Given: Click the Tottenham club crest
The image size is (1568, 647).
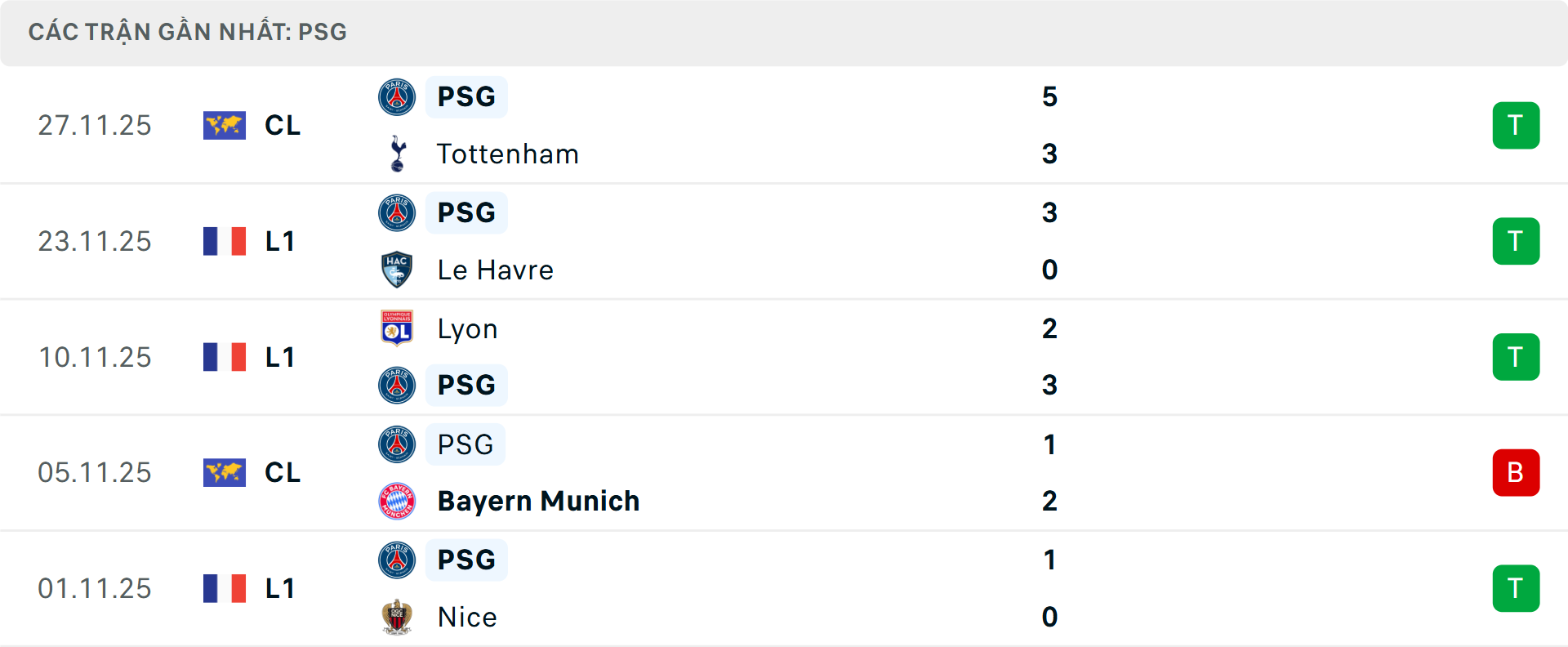Looking at the screenshot, I should pyautogui.click(x=398, y=154).
